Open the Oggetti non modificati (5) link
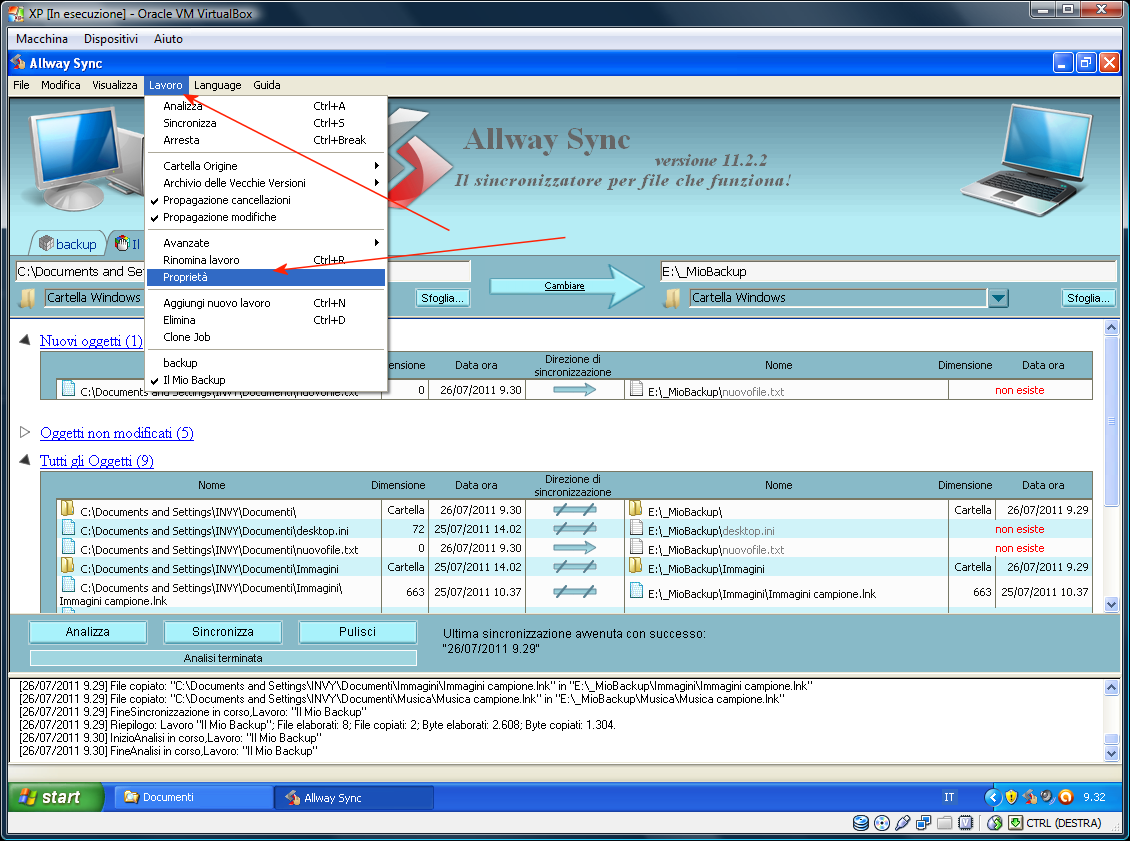 [x=117, y=433]
